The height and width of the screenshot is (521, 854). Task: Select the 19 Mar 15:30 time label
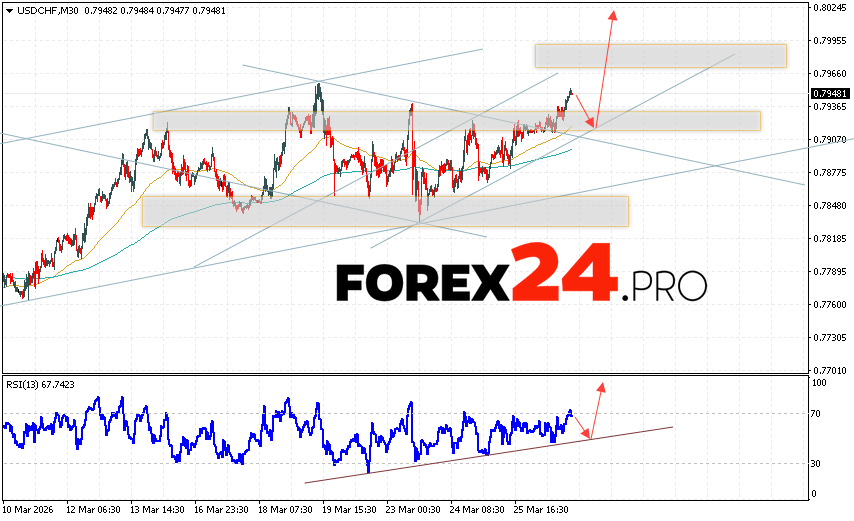[x=349, y=510]
